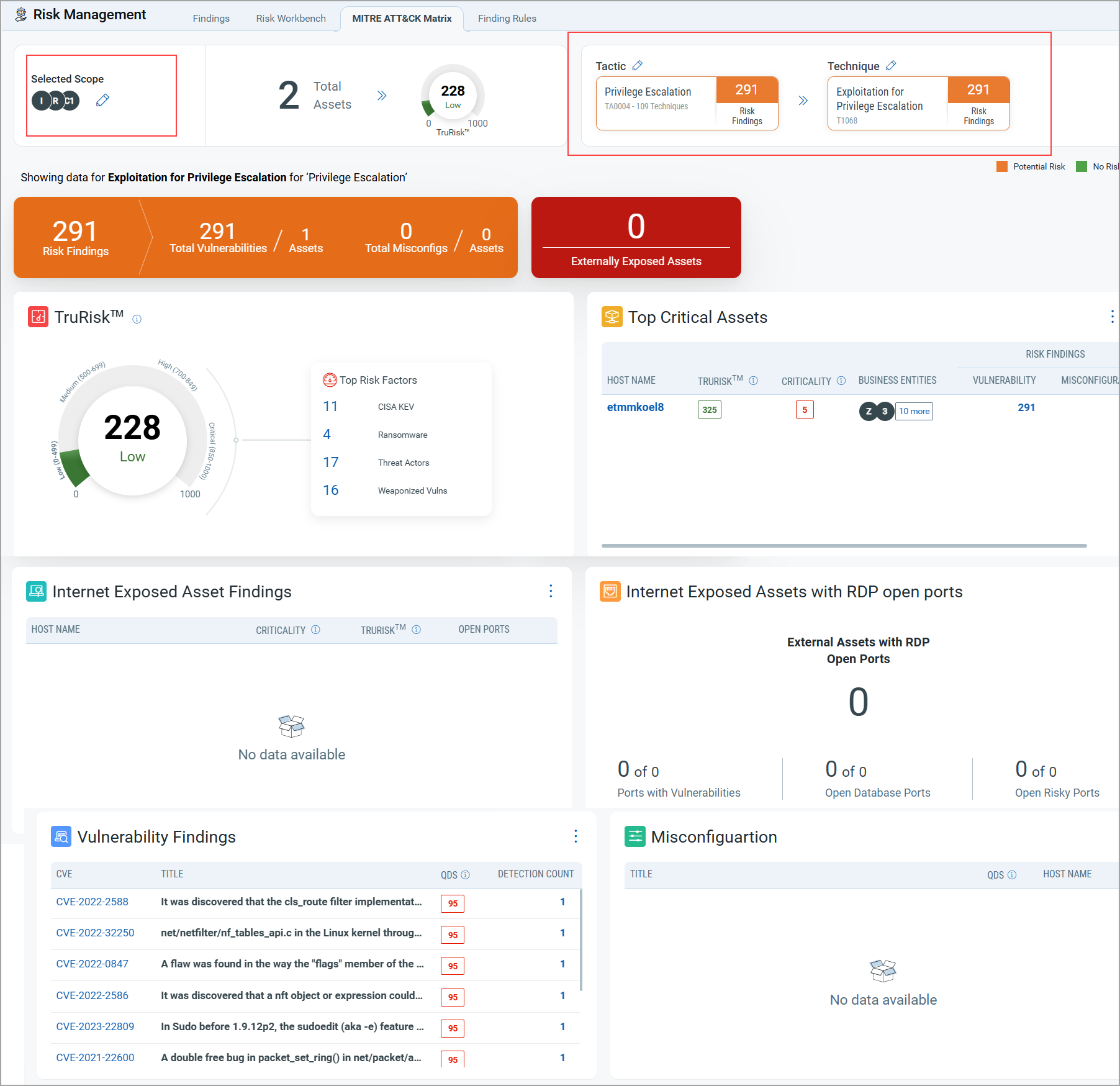Switch to the Findings tab

(x=211, y=19)
